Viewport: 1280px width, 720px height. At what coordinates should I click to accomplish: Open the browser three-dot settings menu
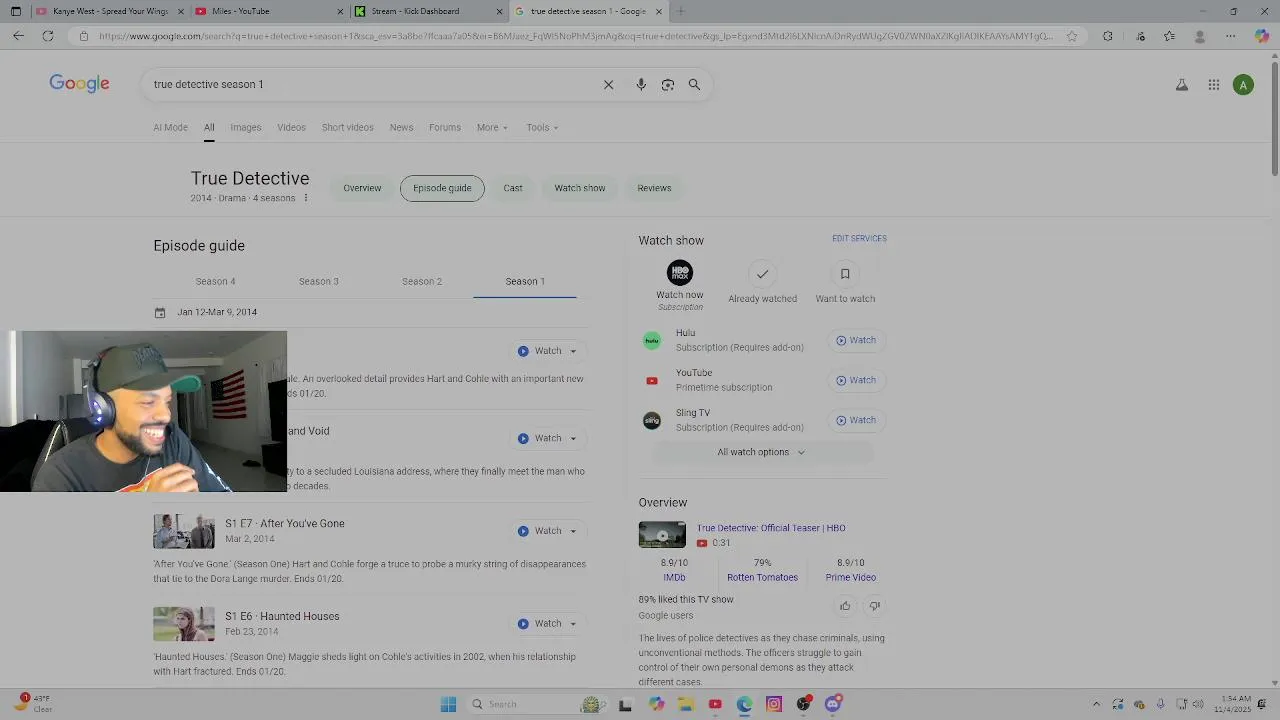click(x=1231, y=36)
